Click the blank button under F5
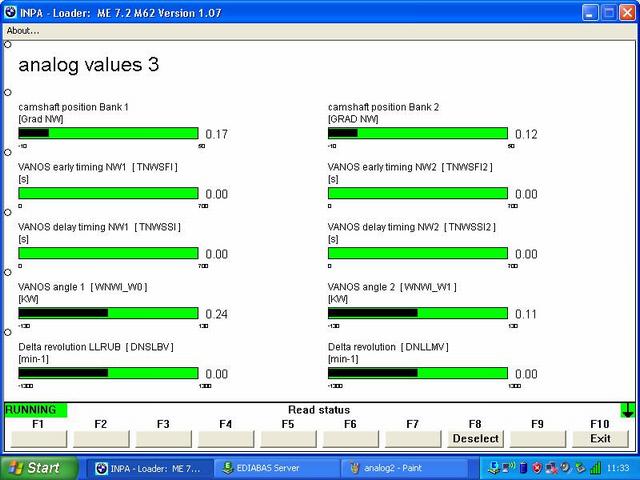Screen dimensions: 640x480 288,438
